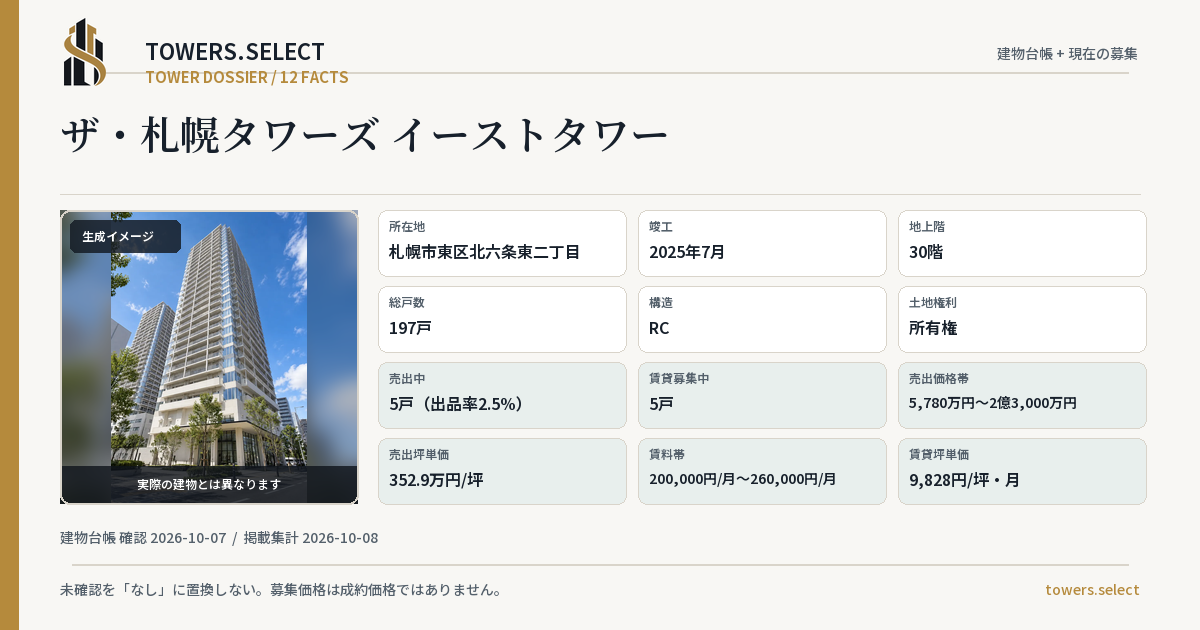This screenshot has width=1200, height=630.
Task: Click the 197戸 total units value
Action: pos(410,328)
